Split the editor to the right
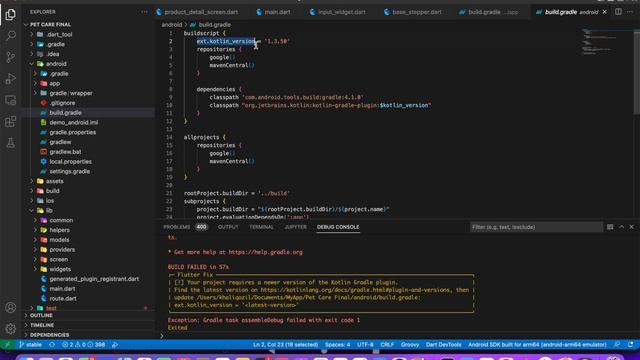Screen dimensions: 640x360 click(x=618, y=12)
